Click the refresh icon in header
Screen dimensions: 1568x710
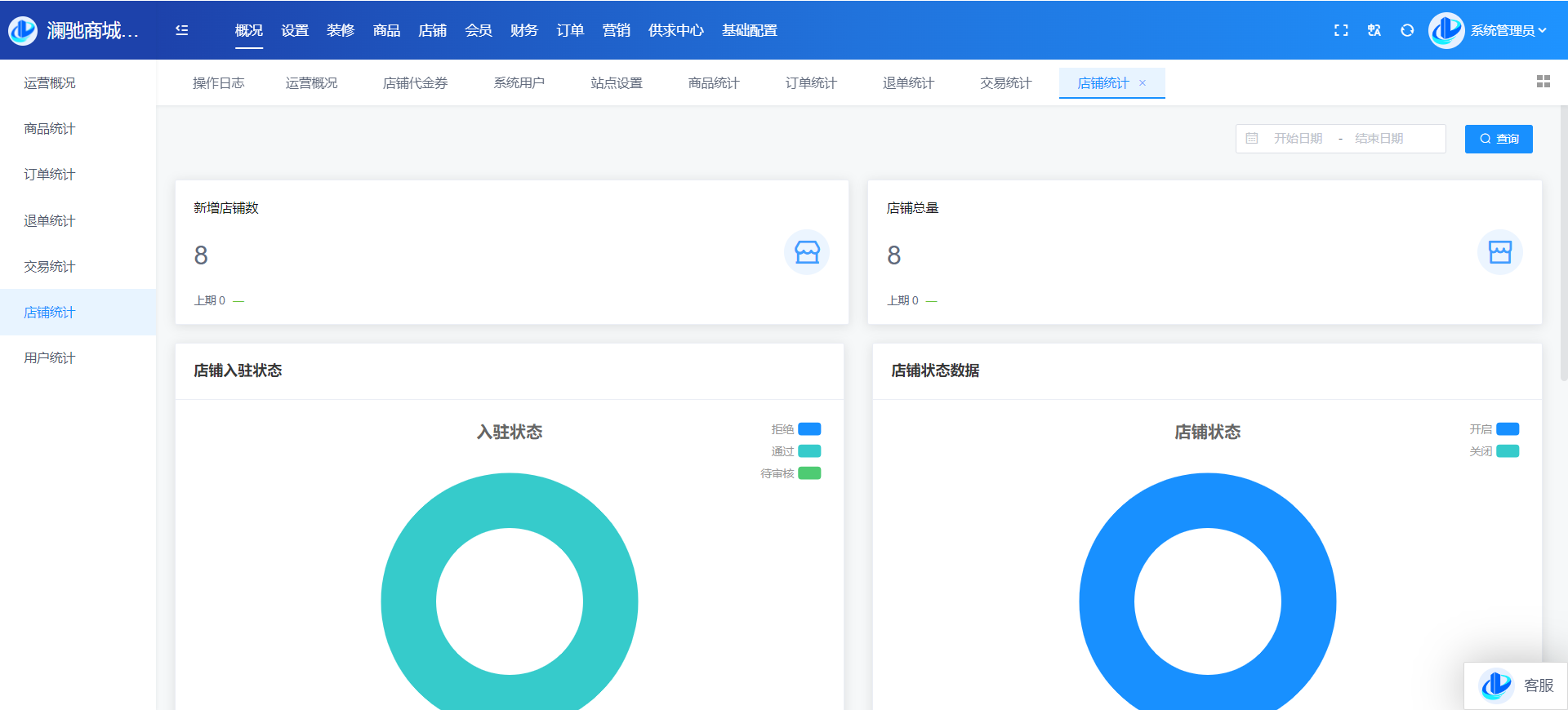click(1407, 30)
